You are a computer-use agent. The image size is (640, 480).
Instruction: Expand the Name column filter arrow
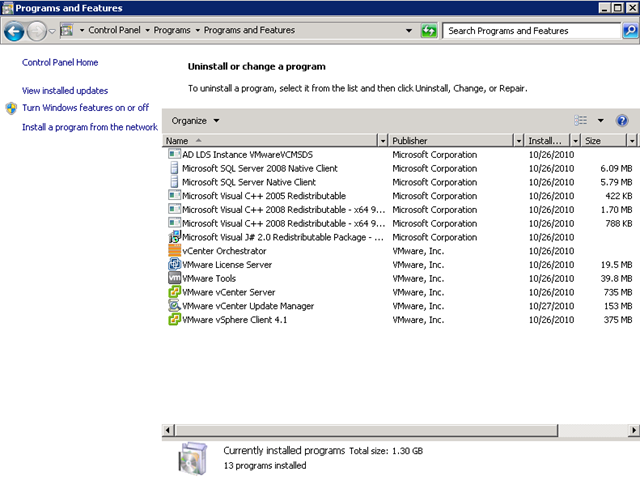point(382,141)
